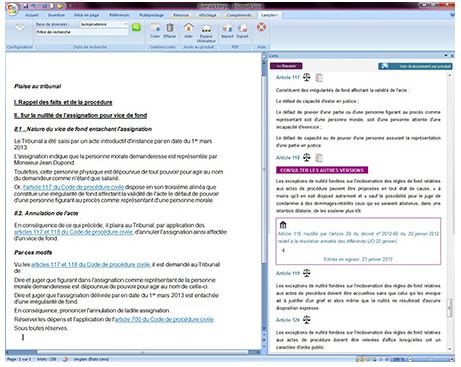
Task: Run search with the green magnifier button
Action: 136,27
